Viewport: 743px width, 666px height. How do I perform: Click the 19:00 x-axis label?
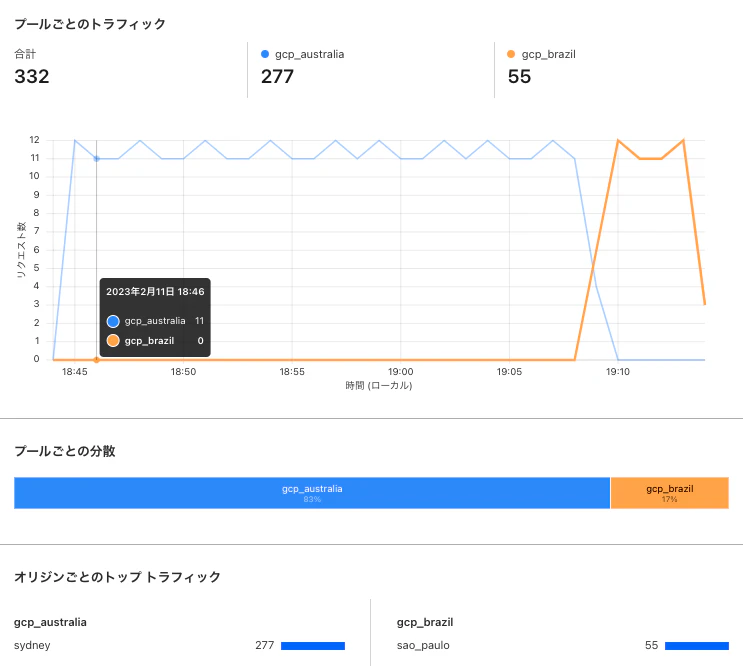(400, 372)
